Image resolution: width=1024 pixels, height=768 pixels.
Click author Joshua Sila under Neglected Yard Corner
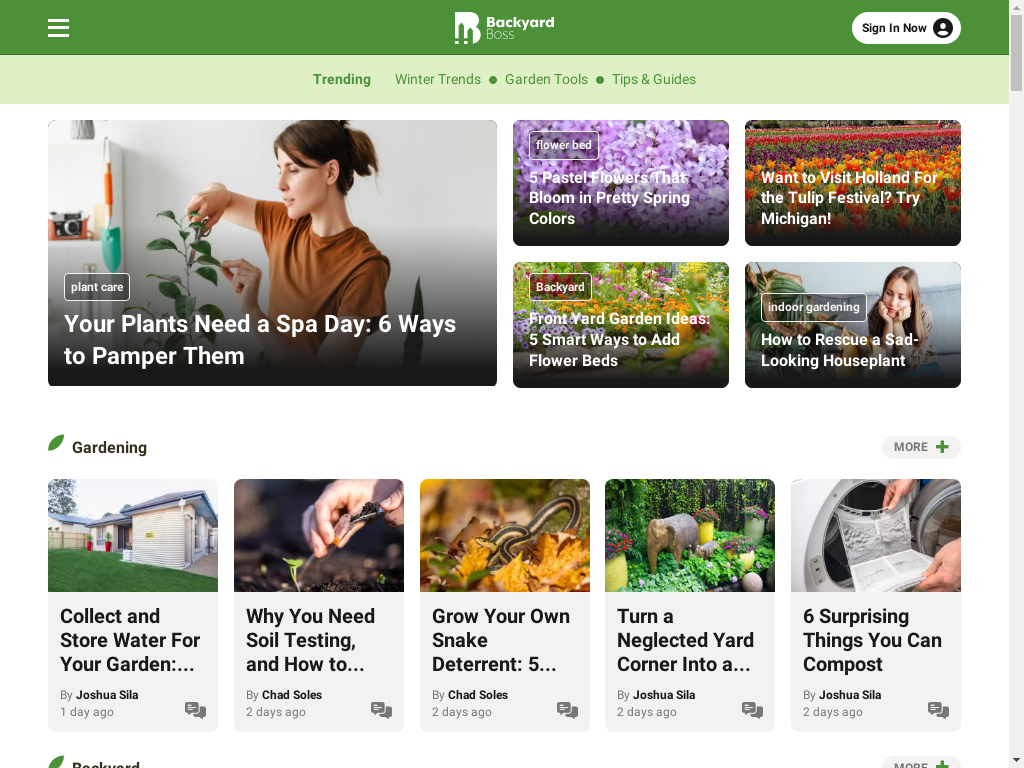pyautogui.click(x=664, y=695)
